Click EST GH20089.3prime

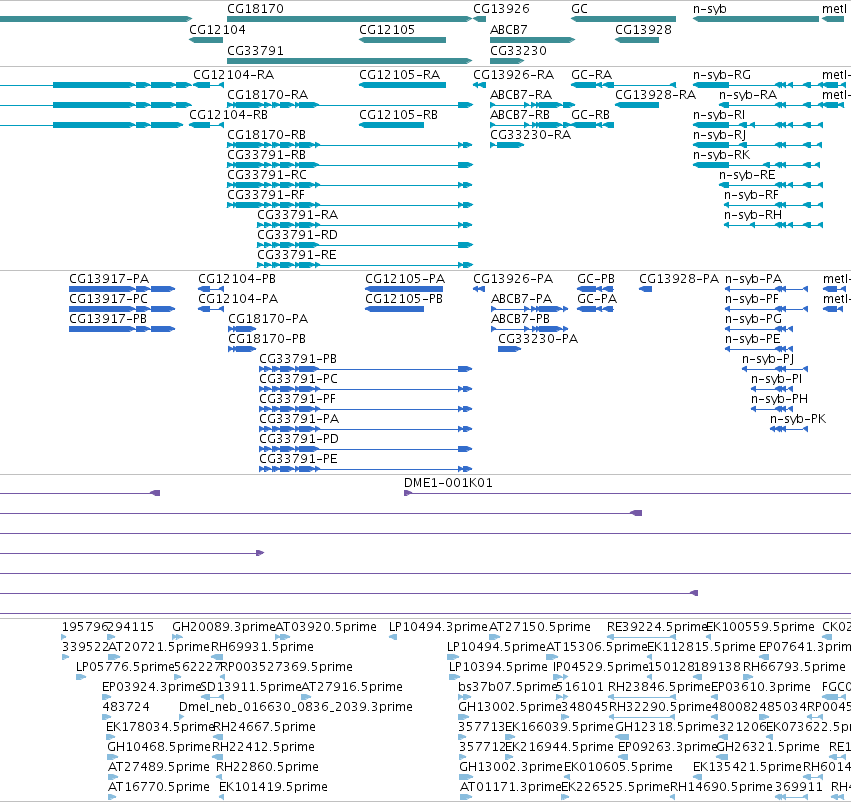pyautogui.click(x=177, y=637)
